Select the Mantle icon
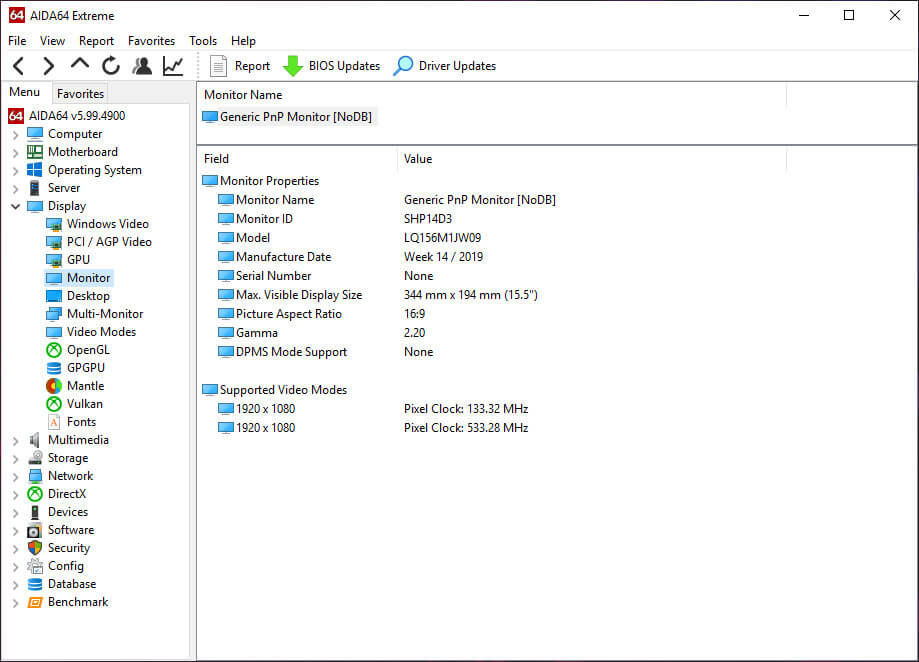 (54, 386)
